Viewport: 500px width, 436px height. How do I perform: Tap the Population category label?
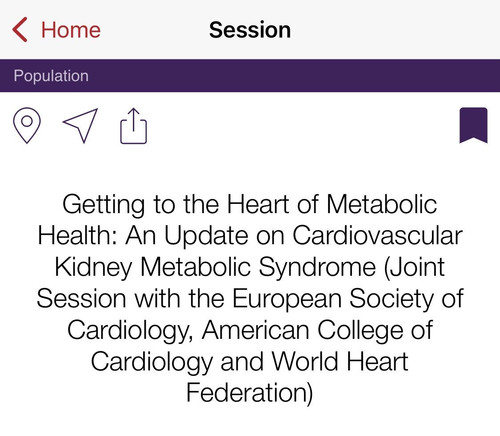coord(51,76)
